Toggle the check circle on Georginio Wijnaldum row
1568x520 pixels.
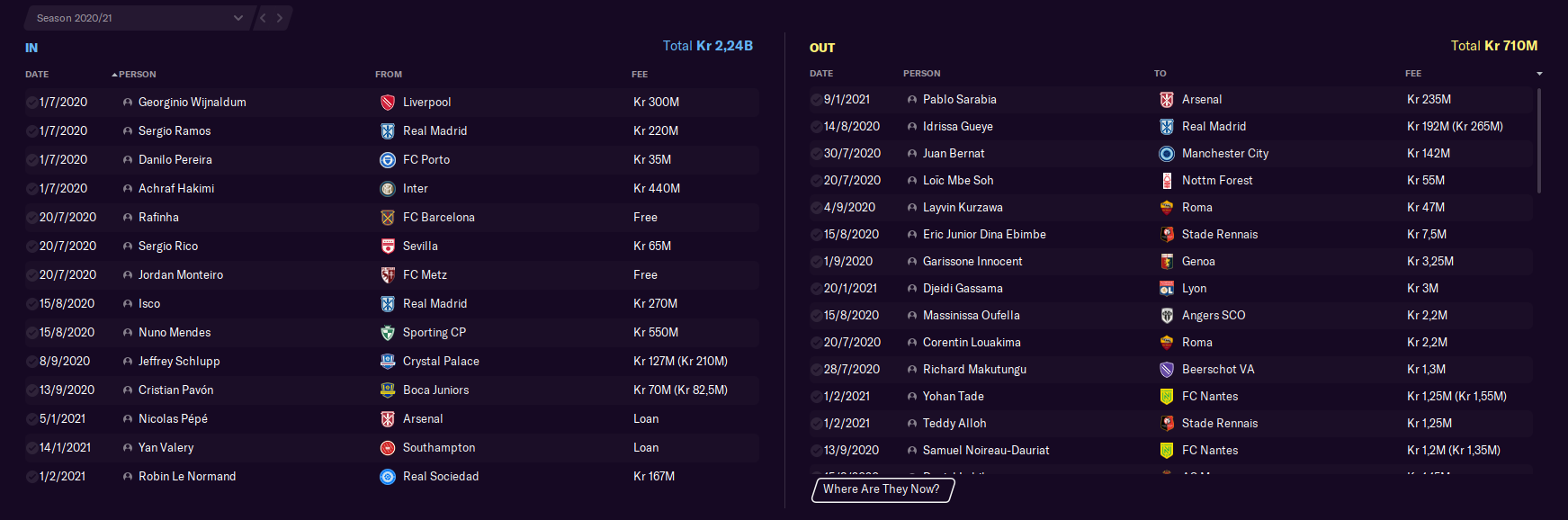[31, 103]
